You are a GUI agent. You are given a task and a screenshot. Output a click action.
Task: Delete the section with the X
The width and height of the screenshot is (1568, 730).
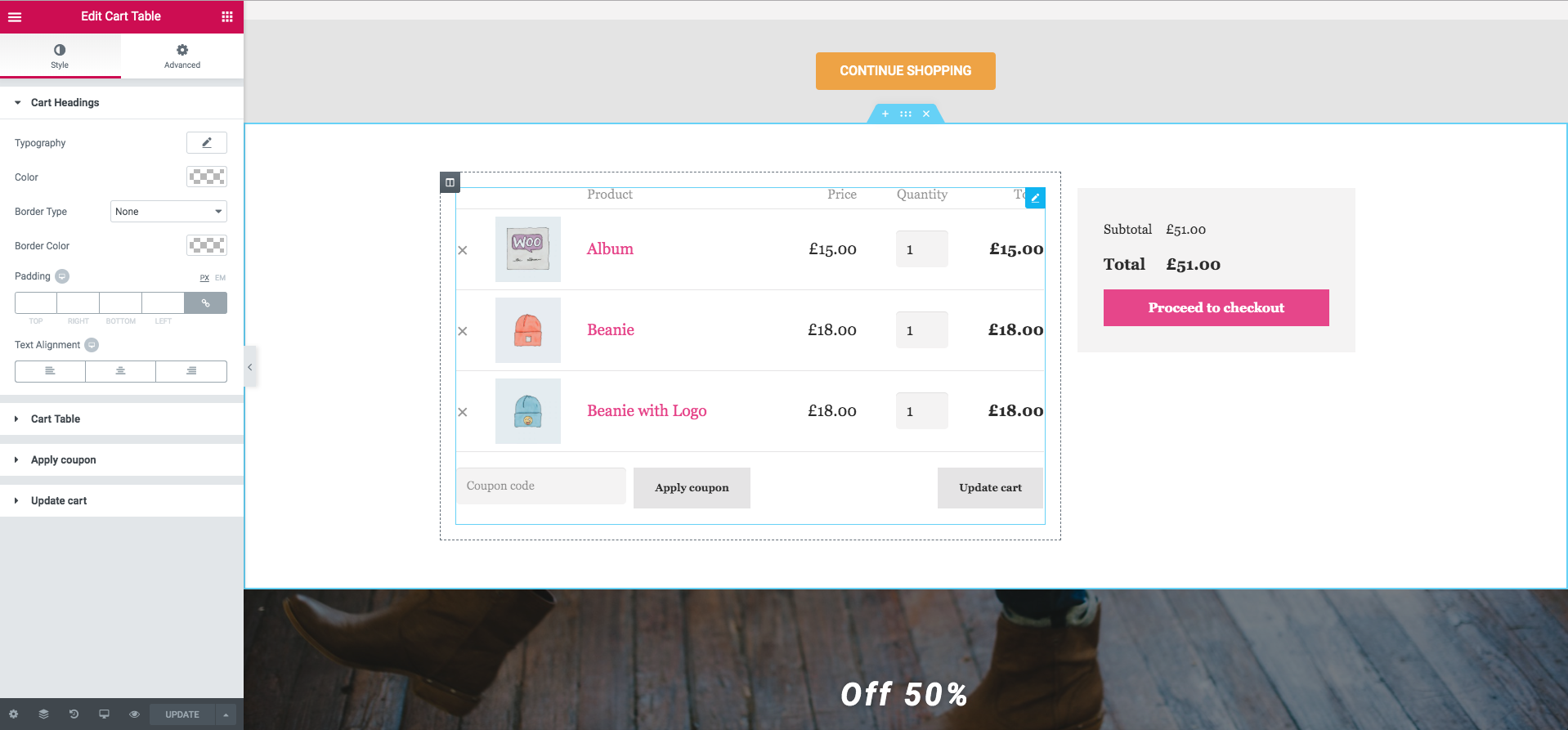coord(926,114)
